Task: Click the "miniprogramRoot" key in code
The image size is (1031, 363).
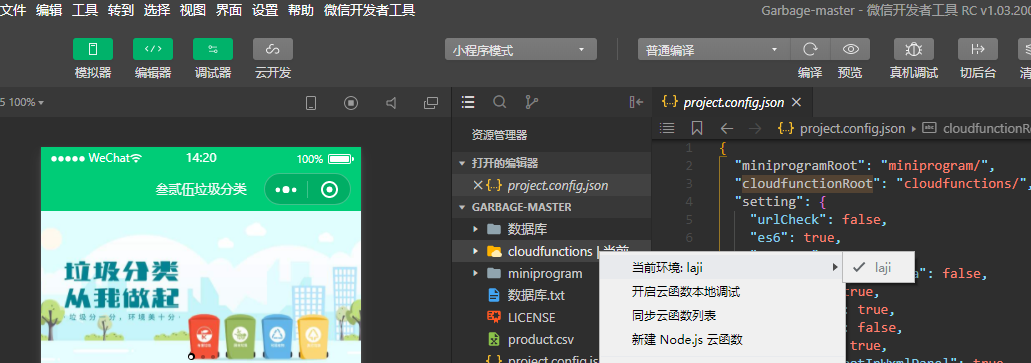Action: [799, 165]
